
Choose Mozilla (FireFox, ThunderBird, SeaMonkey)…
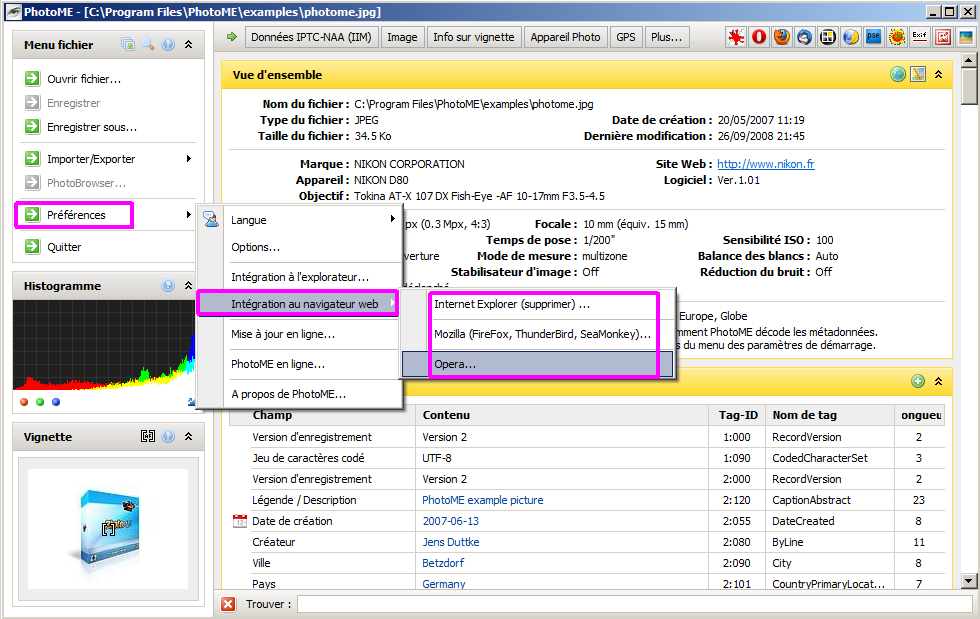(543, 334)
